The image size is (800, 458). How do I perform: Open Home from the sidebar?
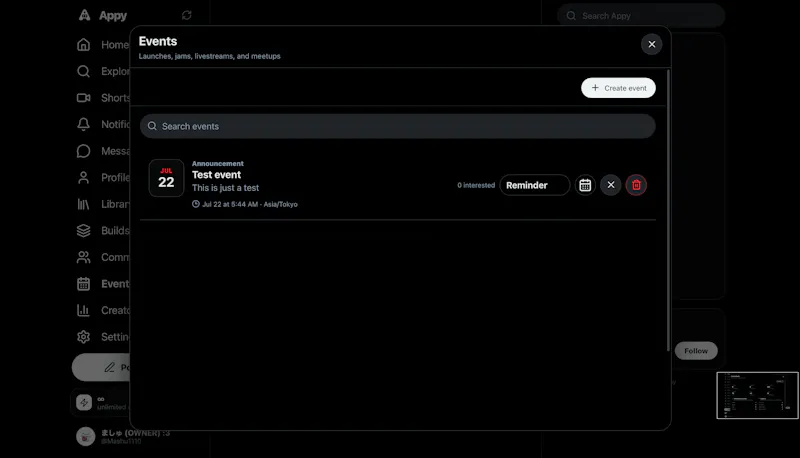pos(103,45)
